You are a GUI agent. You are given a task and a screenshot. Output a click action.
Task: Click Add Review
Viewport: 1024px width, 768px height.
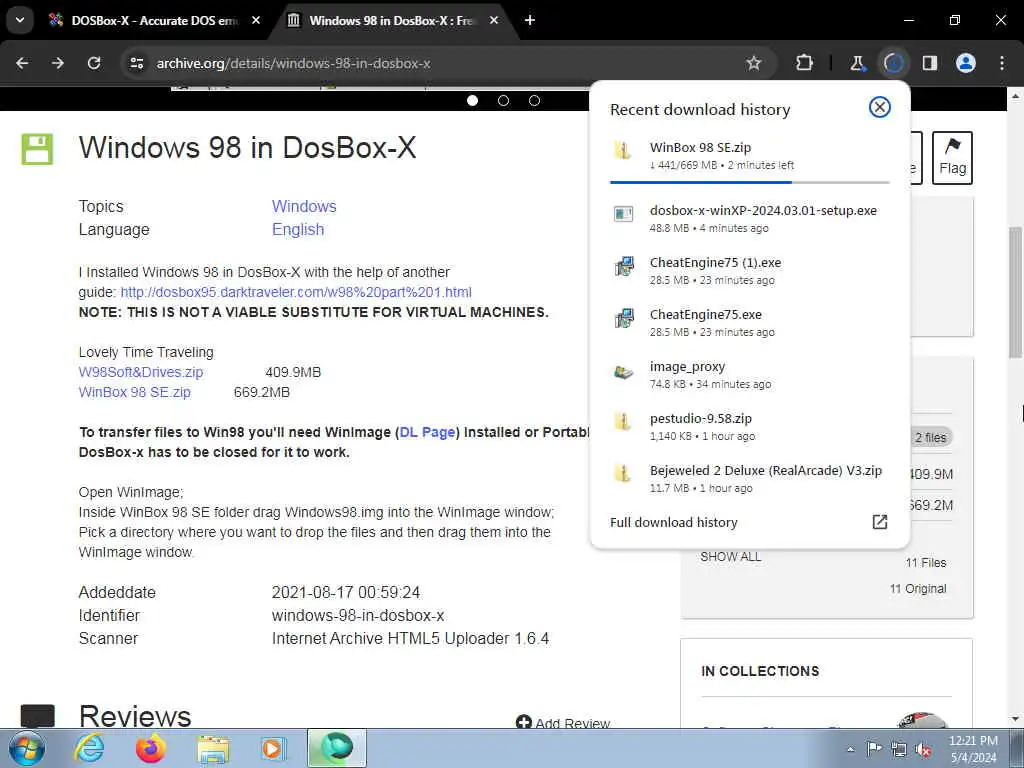pyautogui.click(x=563, y=722)
